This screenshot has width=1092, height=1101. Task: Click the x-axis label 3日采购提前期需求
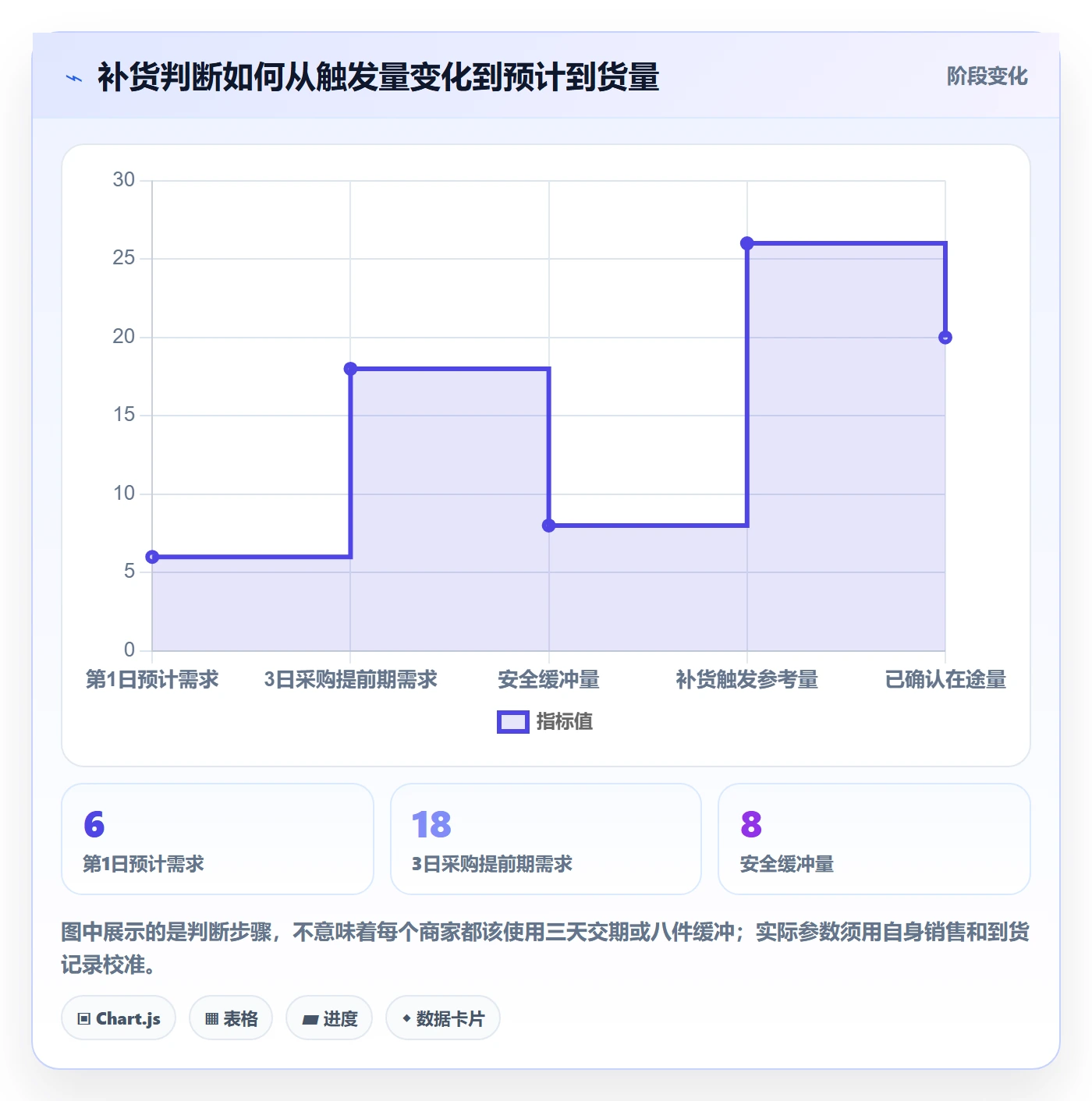click(x=350, y=680)
